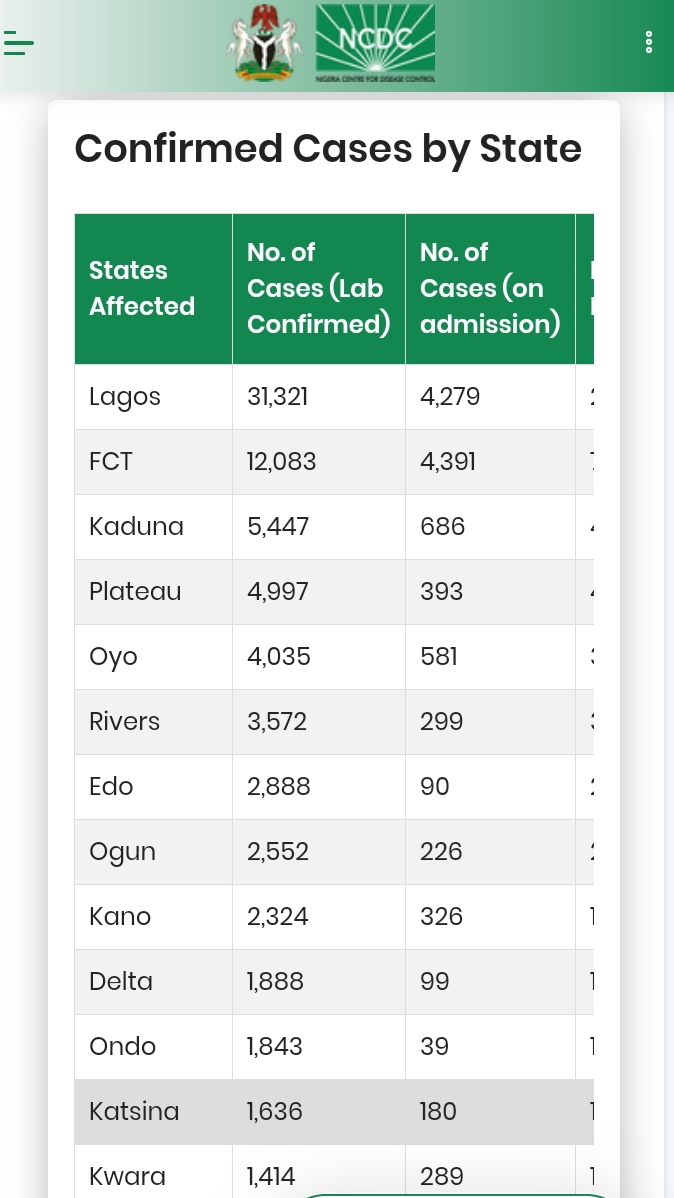
Task: Click the Ondo state cell
Action: coord(123,1047)
